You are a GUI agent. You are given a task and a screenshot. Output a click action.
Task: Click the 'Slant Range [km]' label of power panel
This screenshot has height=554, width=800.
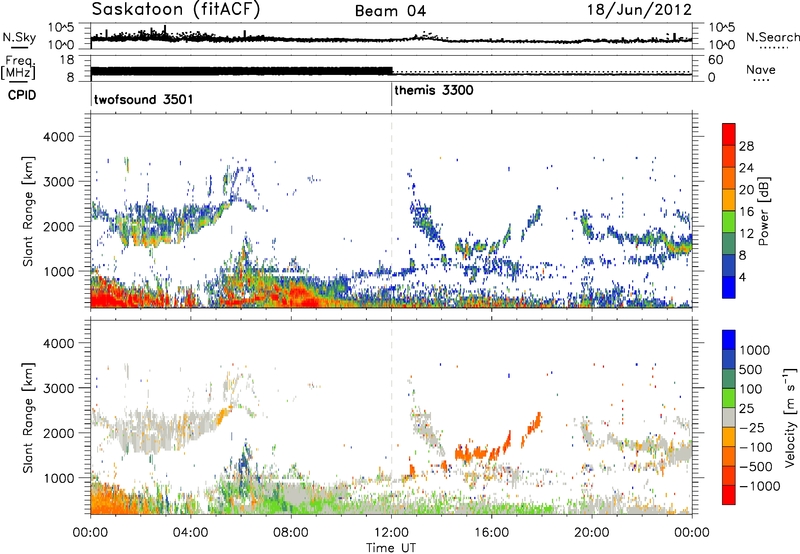tap(28, 211)
